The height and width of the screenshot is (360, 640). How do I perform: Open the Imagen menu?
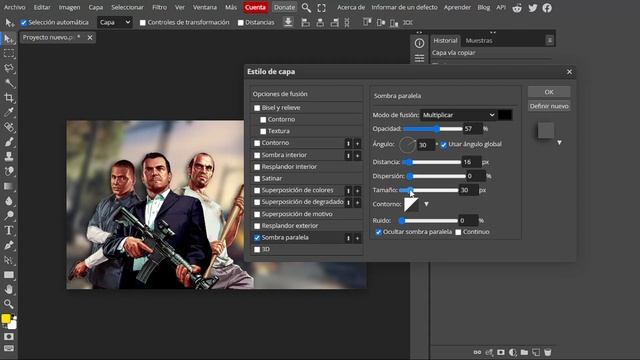tap(69, 7)
